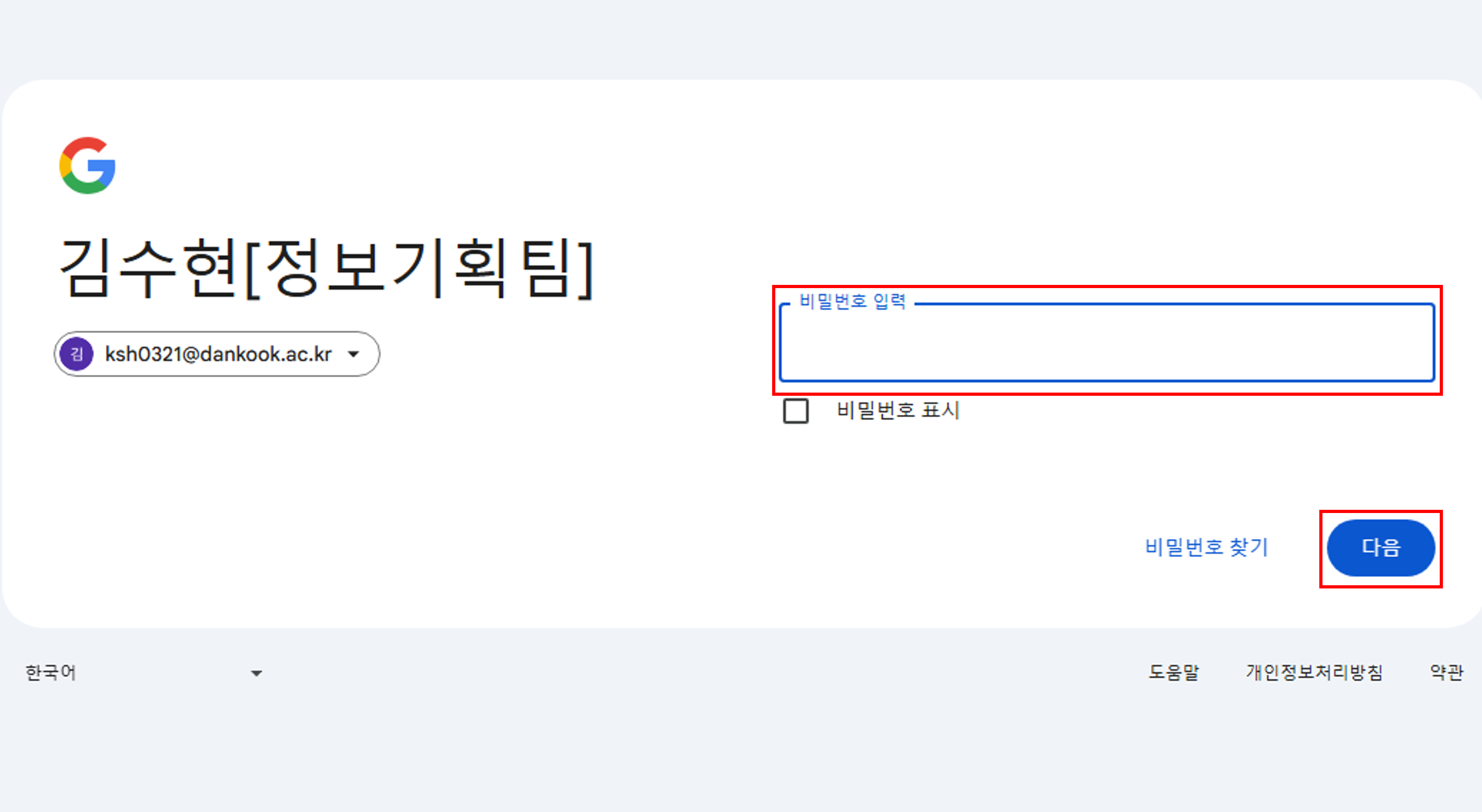Click the 비밀번호 표시 label text
Viewport: 1482px width, 812px height.
(898, 411)
